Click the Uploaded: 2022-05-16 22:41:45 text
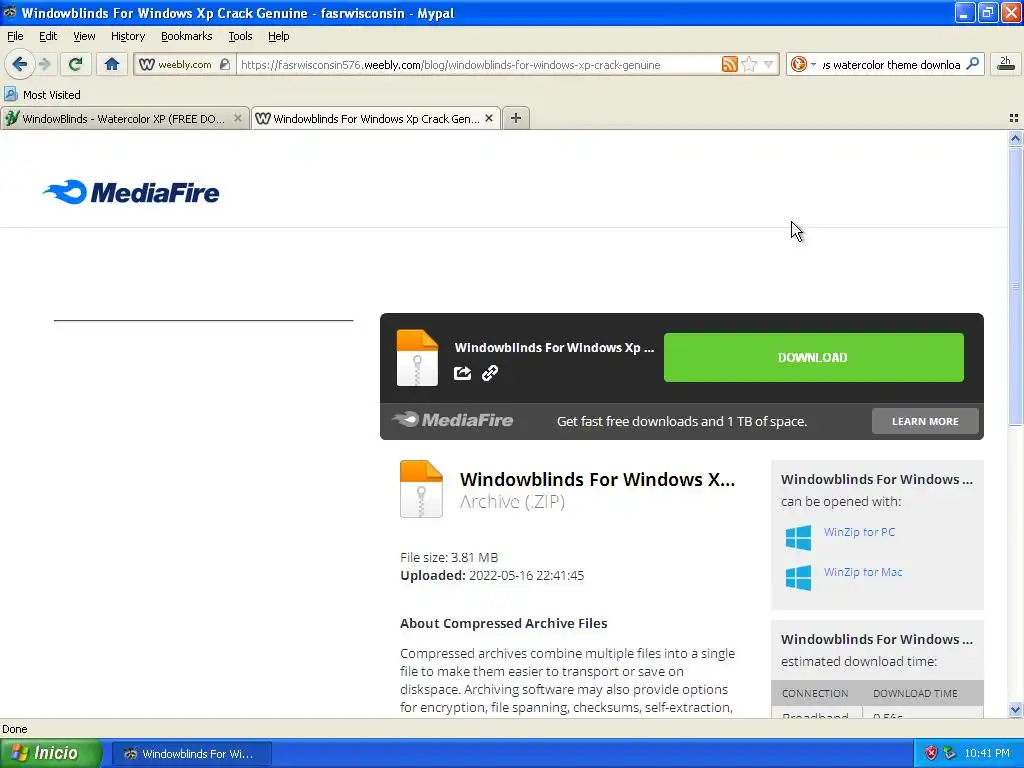 (492, 575)
